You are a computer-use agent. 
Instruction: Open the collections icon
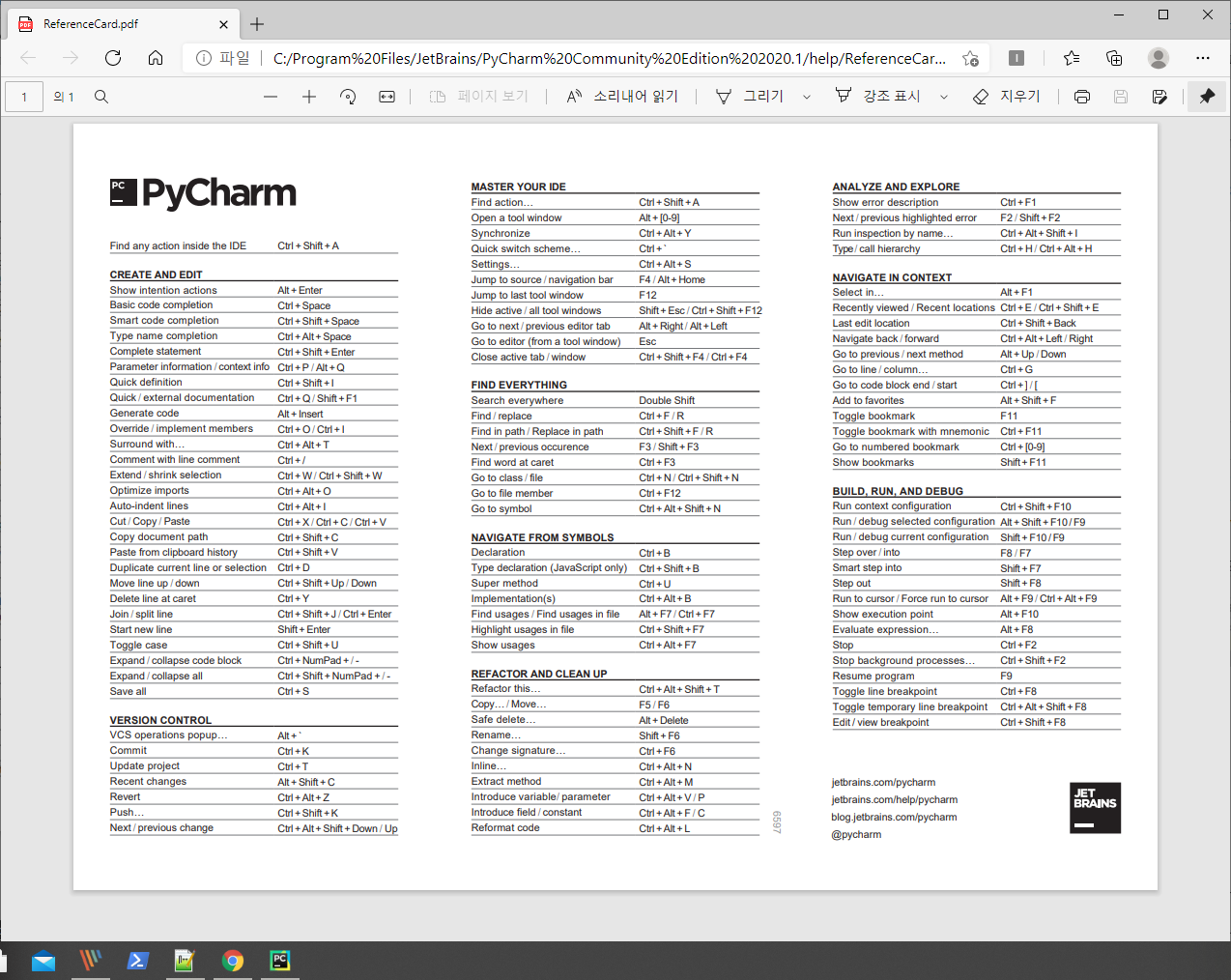[1114, 58]
